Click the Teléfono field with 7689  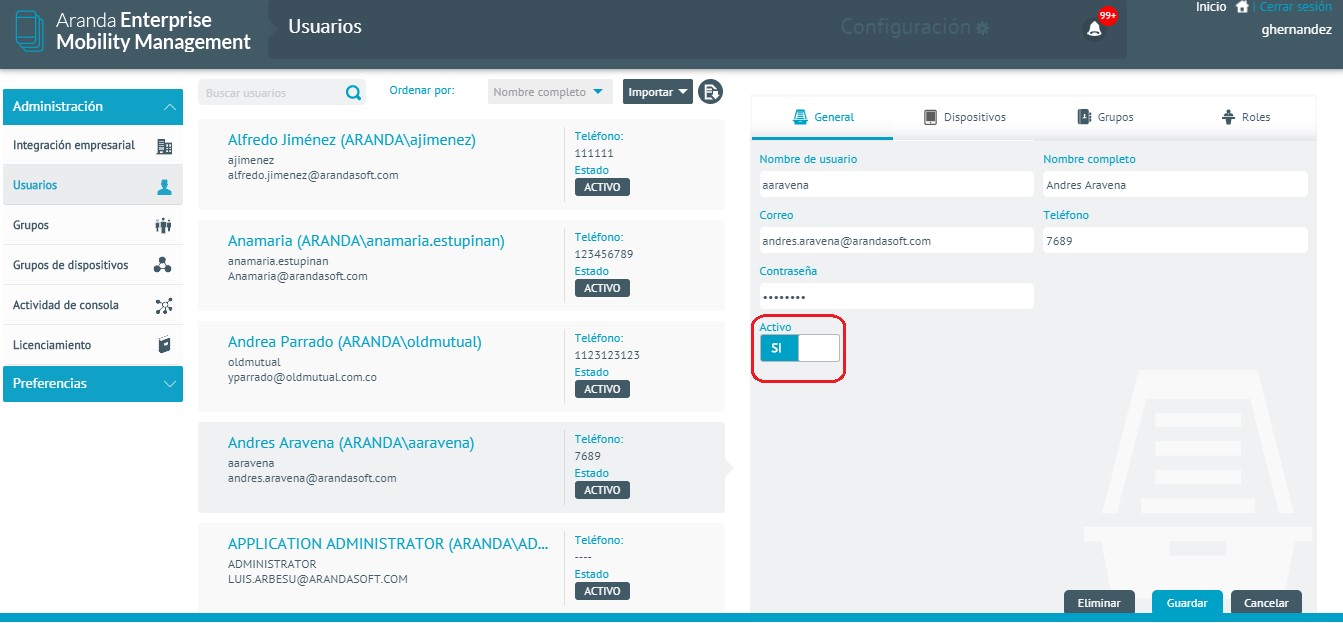(x=1175, y=241)
